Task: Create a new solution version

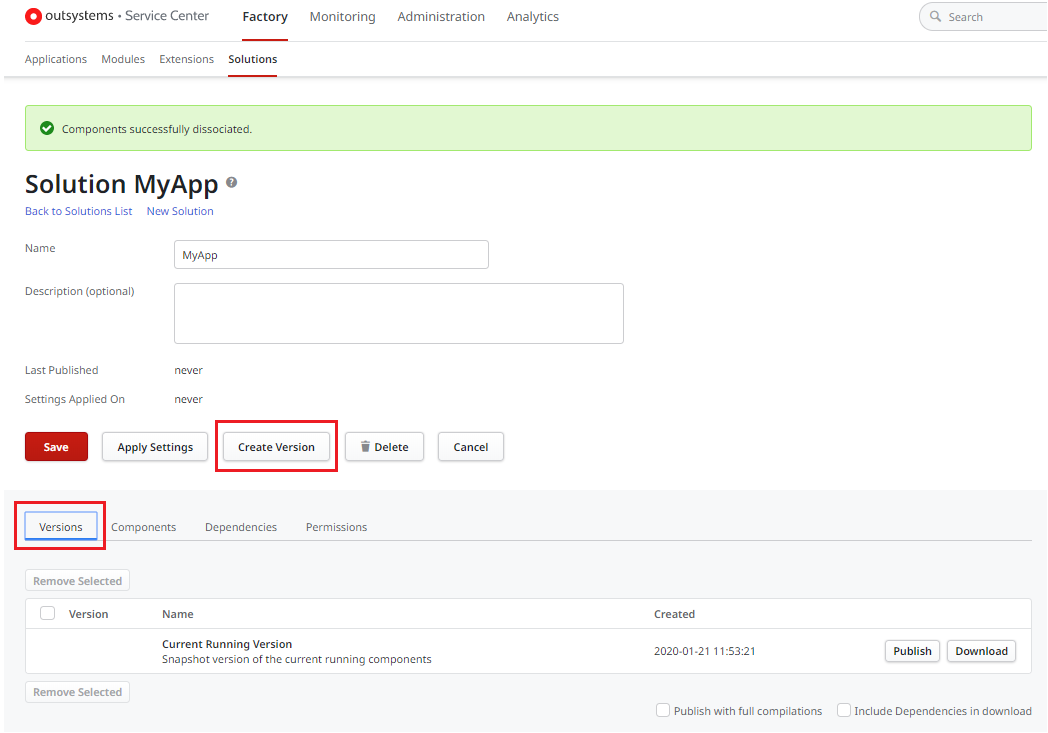Action: (276, 447)
